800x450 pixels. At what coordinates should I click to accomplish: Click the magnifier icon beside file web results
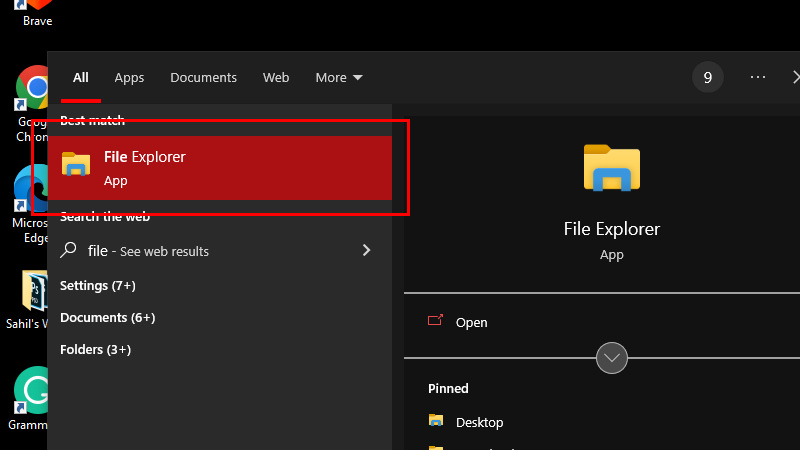[68, 250]
